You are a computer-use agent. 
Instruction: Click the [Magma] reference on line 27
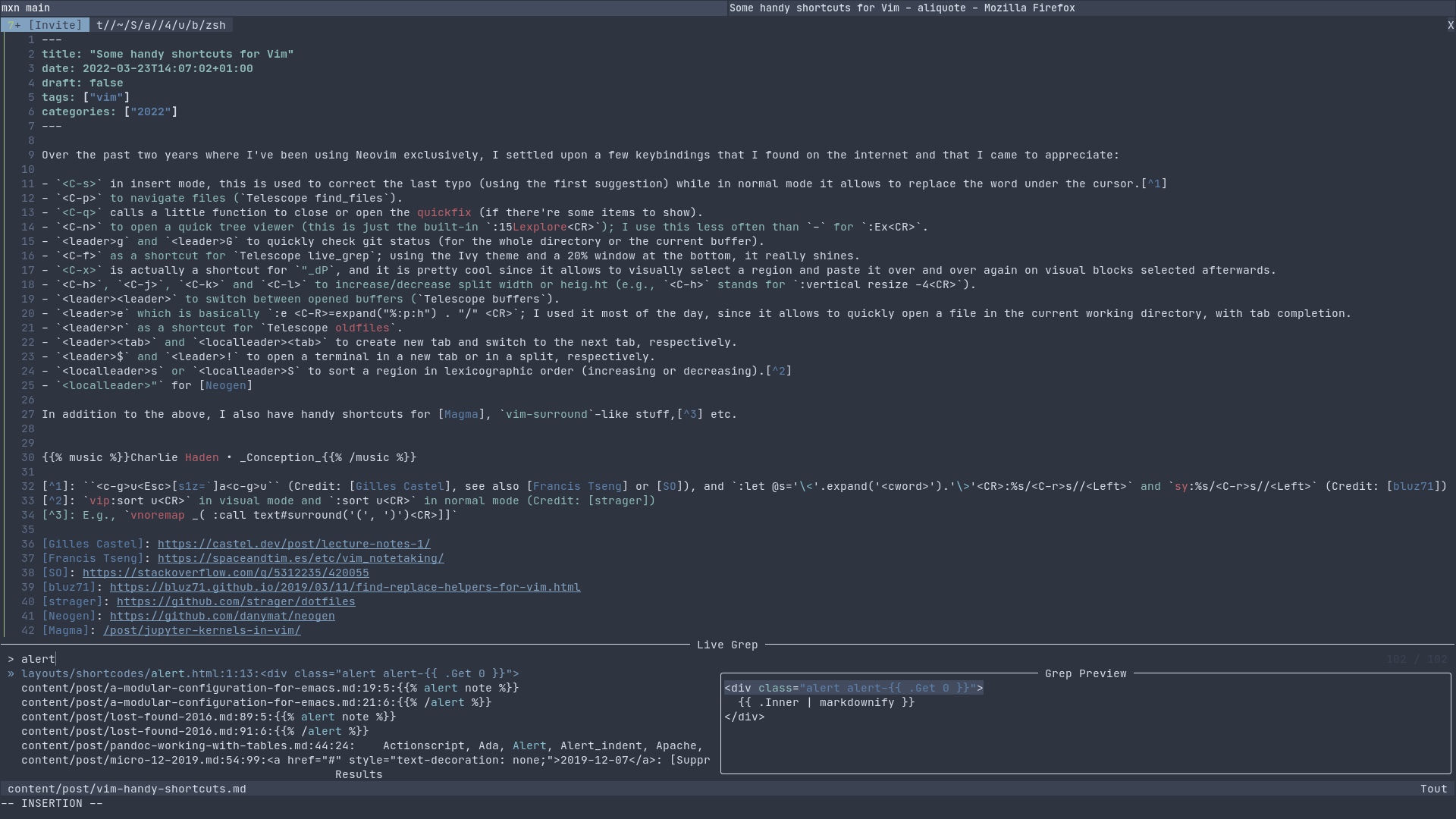pyautogui.click(x=461, y=414)
